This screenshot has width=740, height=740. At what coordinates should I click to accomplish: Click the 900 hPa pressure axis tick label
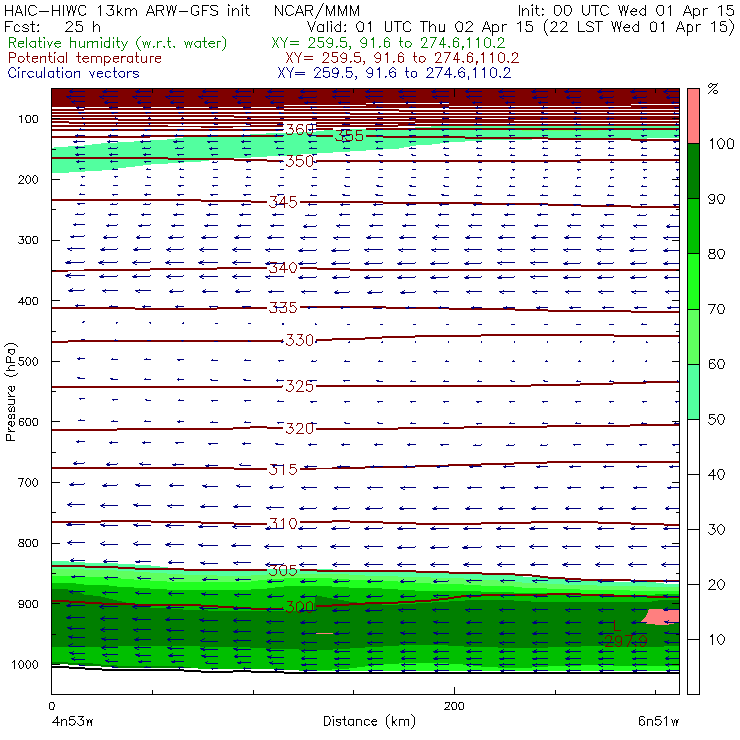(28, 604)
